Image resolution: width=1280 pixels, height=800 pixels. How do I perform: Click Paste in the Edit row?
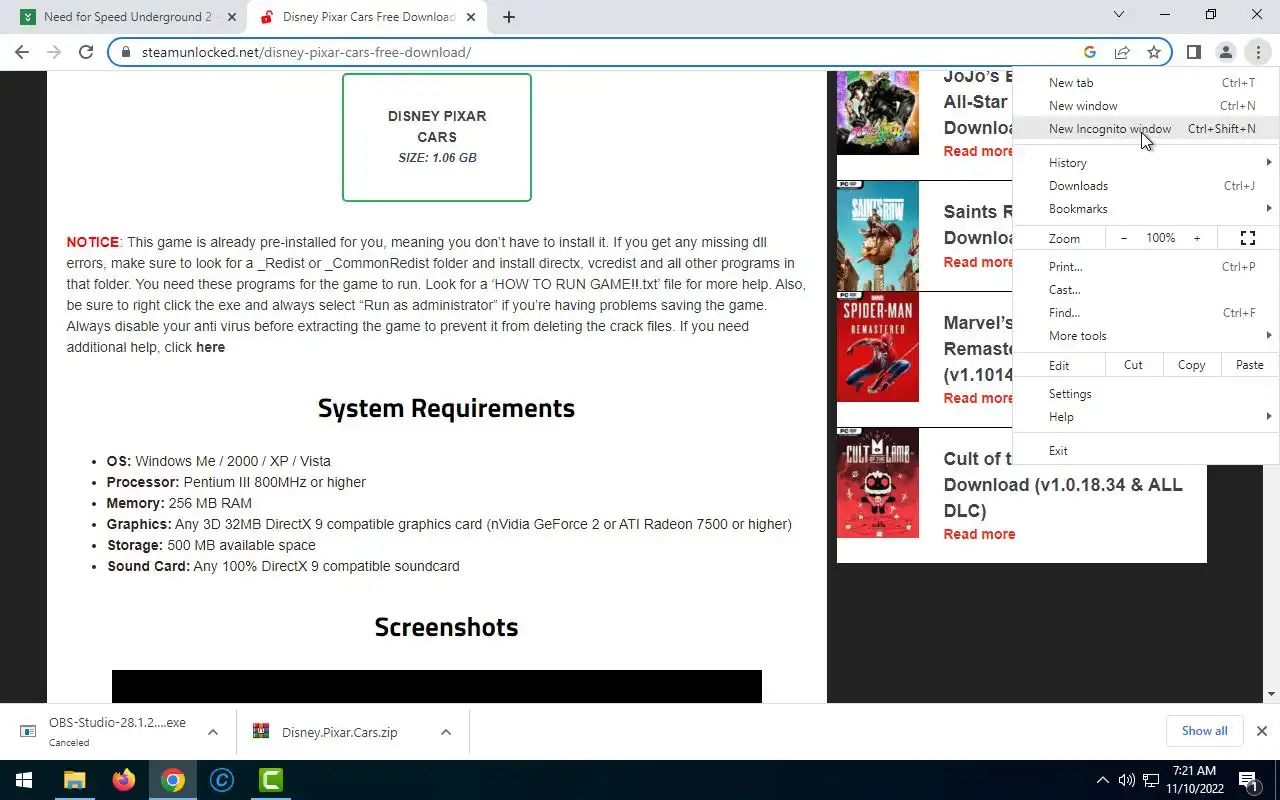click(x=1249, y=365)
